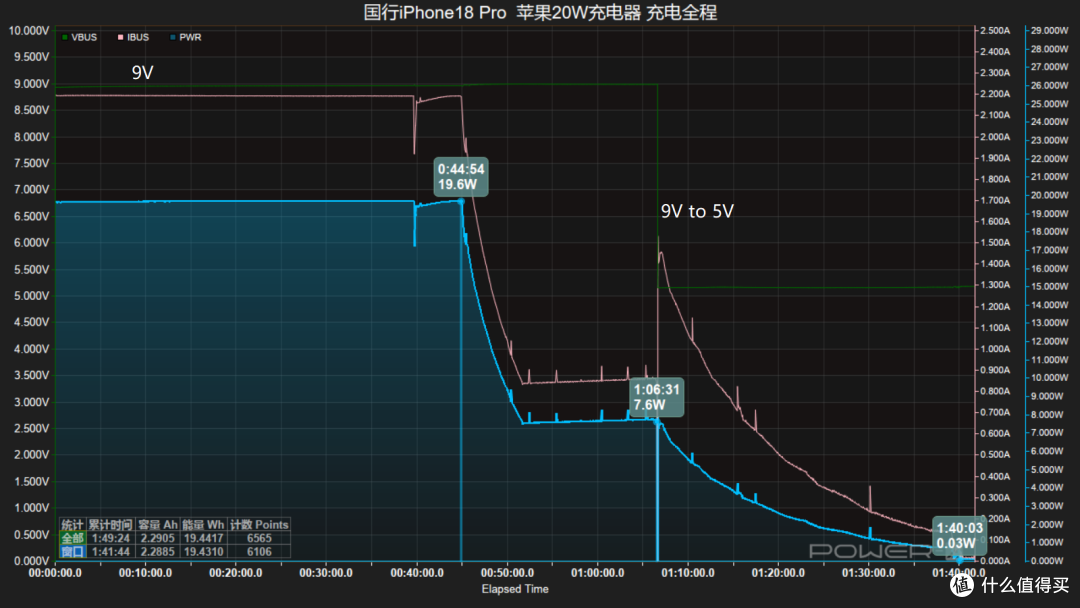Click the 15.000W power axis label
Viewport: 1080px width, 608px height.
[1049, 286]
